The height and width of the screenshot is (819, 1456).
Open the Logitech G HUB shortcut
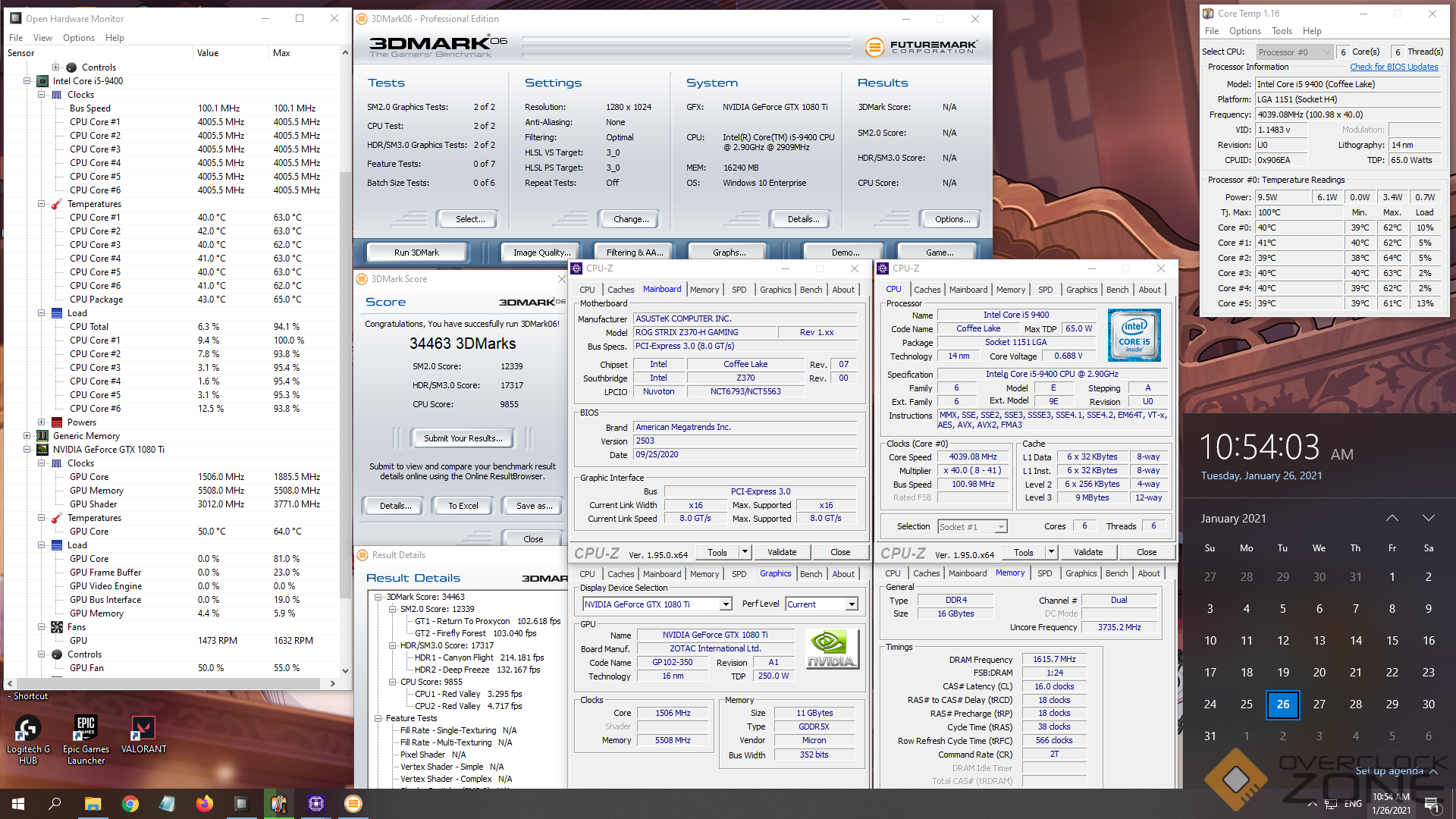(x=28, y=730)
